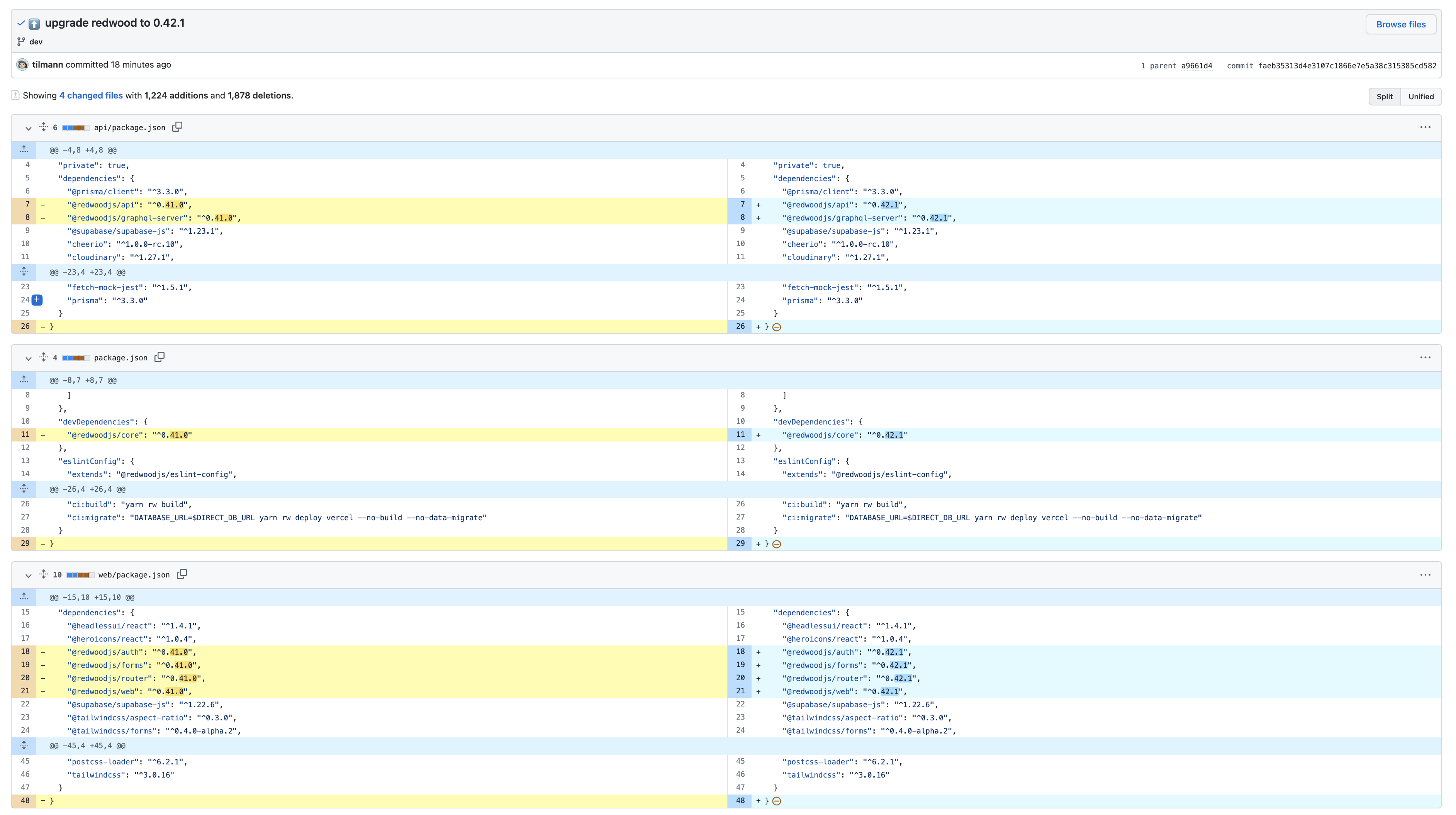The image size is (1456, 815).
Task: Expand all lines in web/package.json diff
Action: [x=44, y=574]
